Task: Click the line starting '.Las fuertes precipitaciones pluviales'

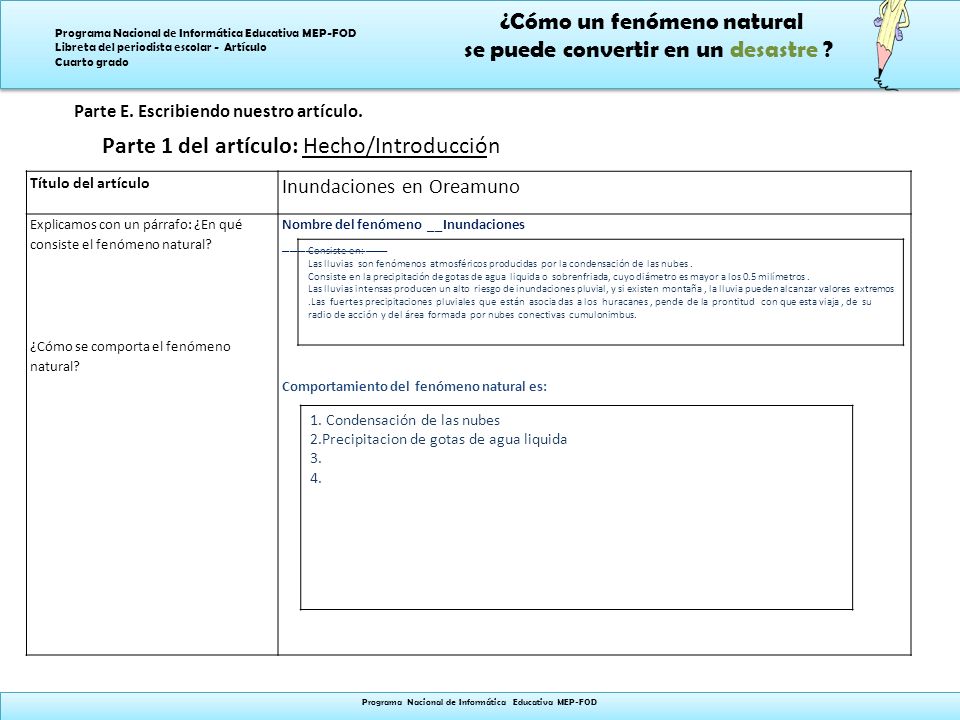Action: (x=590, y=302)
